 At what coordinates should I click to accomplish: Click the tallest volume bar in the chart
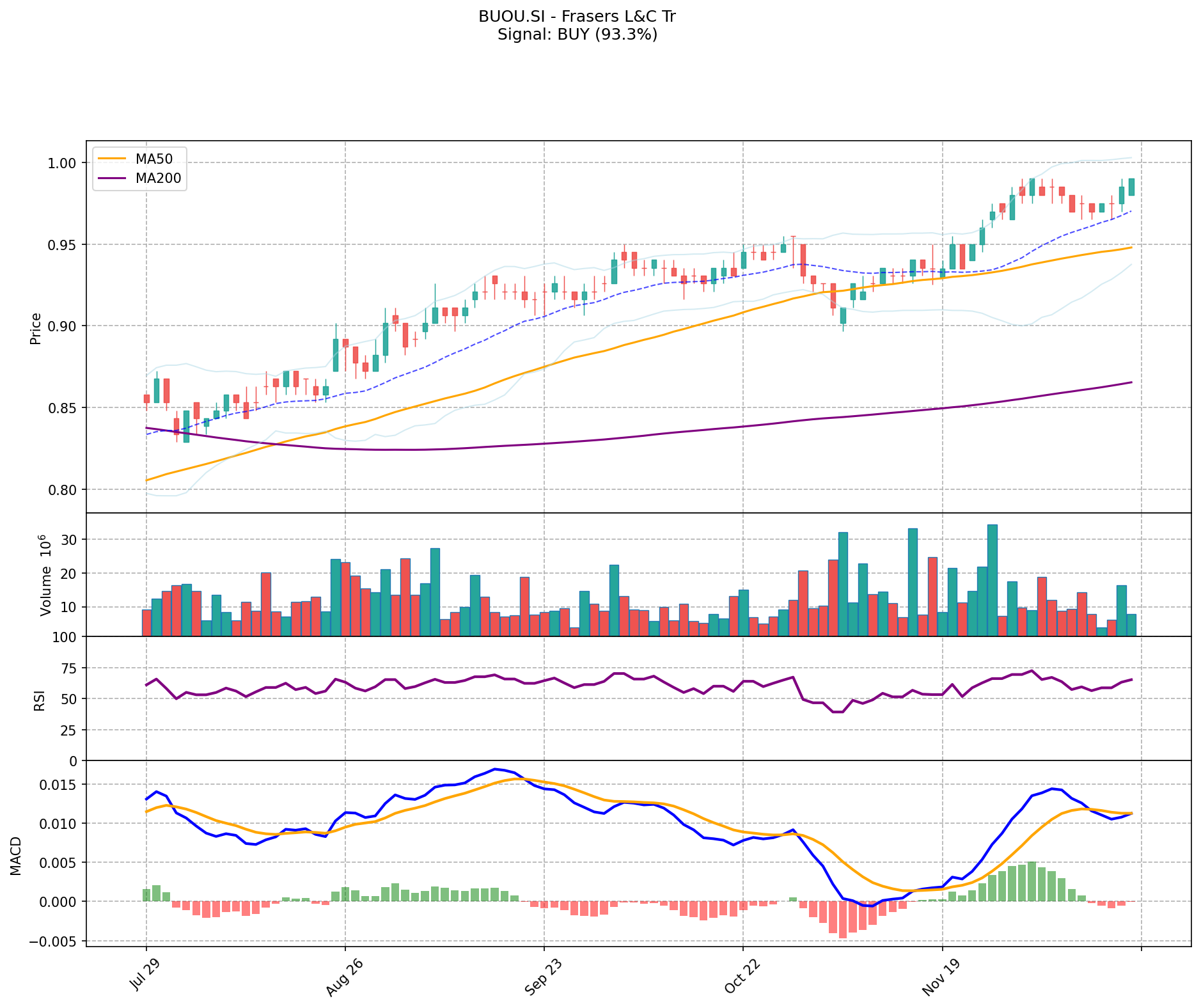tap(992, 579)
